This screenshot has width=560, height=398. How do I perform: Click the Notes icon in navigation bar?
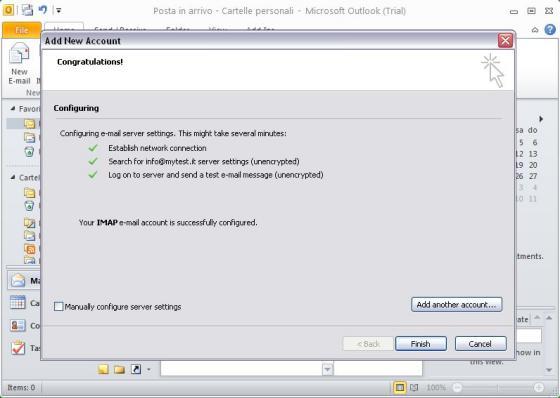103,369
